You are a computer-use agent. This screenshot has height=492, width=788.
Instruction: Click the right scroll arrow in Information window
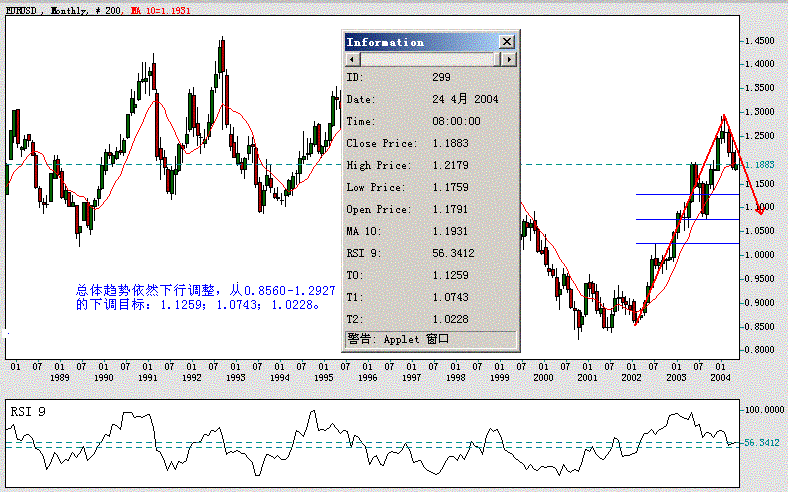coord(509,59)
